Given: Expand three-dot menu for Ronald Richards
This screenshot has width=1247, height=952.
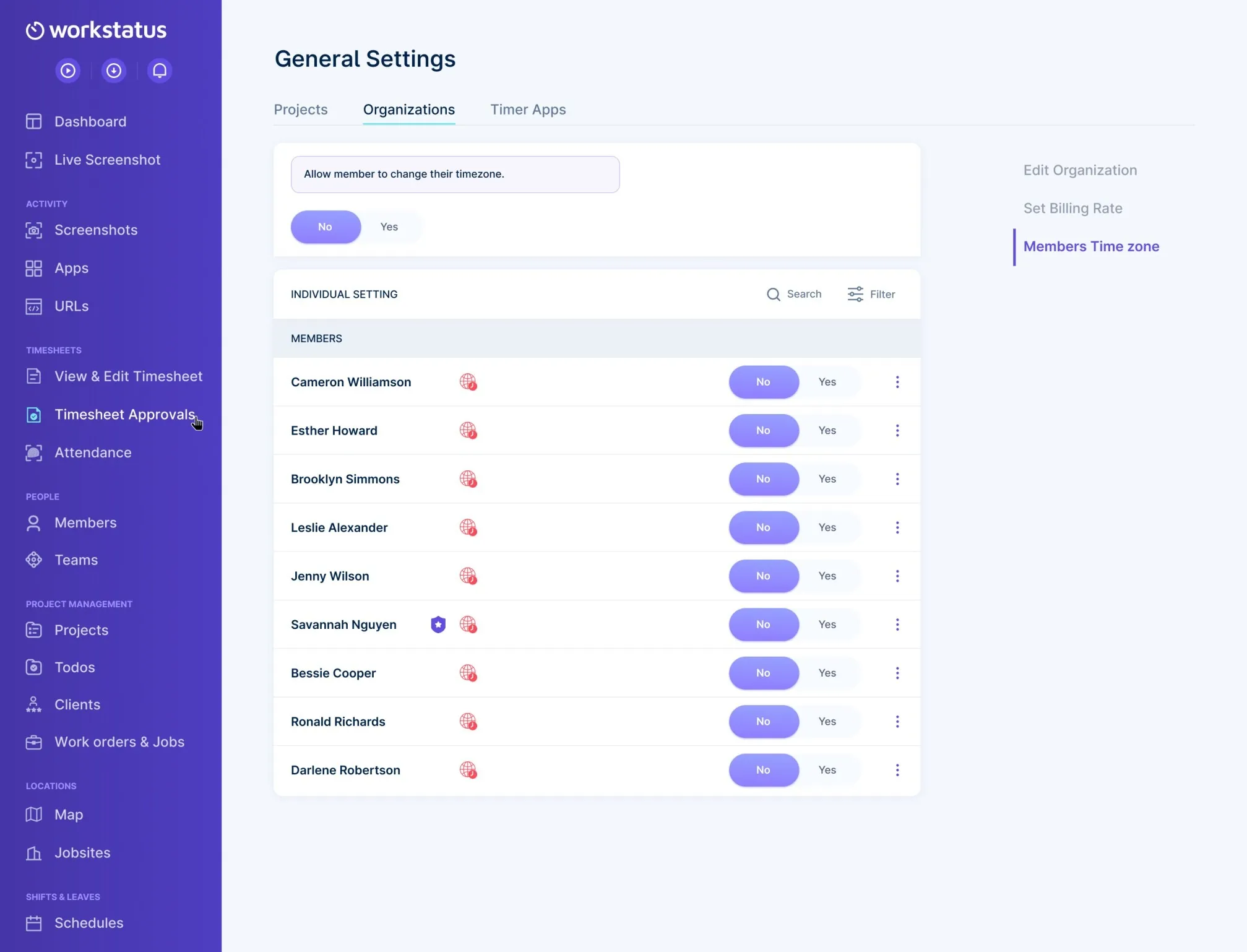Looking at the screenshot, I should click(x=897, y=721).
